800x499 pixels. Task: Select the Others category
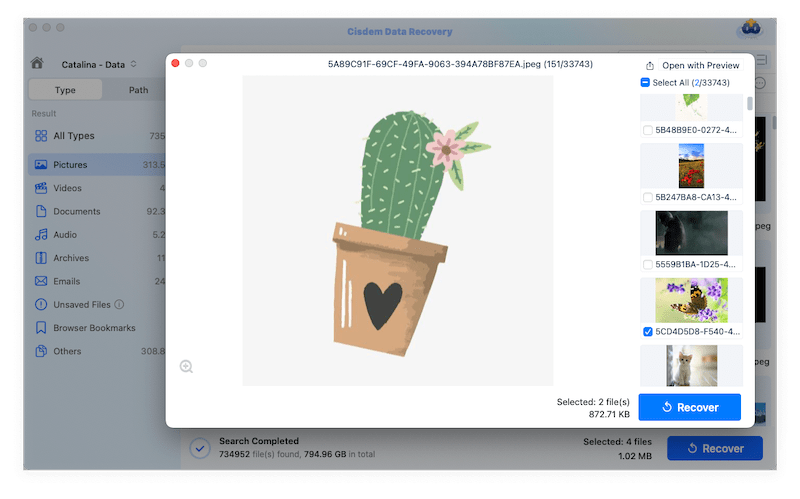97,351
